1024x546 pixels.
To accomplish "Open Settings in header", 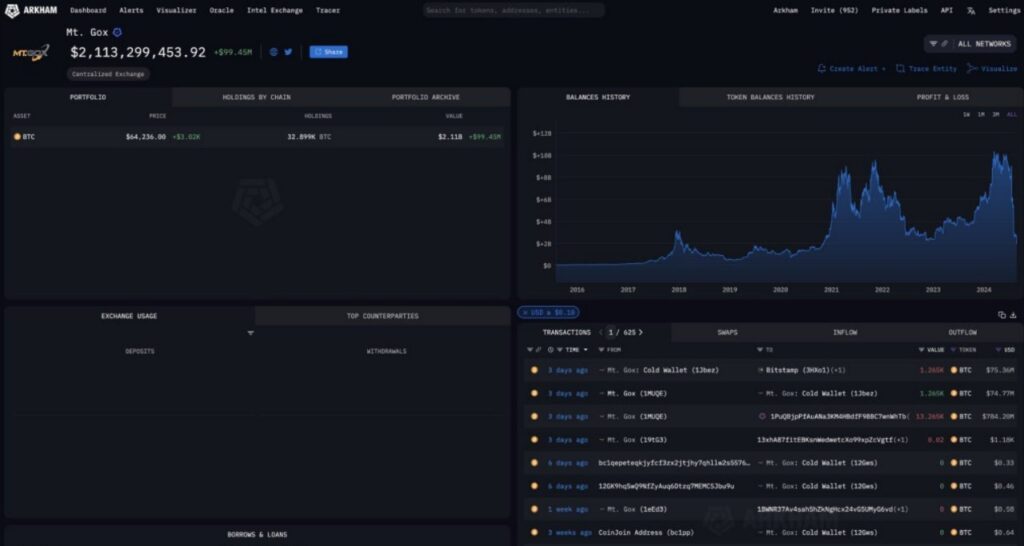I will [1004, 10].
